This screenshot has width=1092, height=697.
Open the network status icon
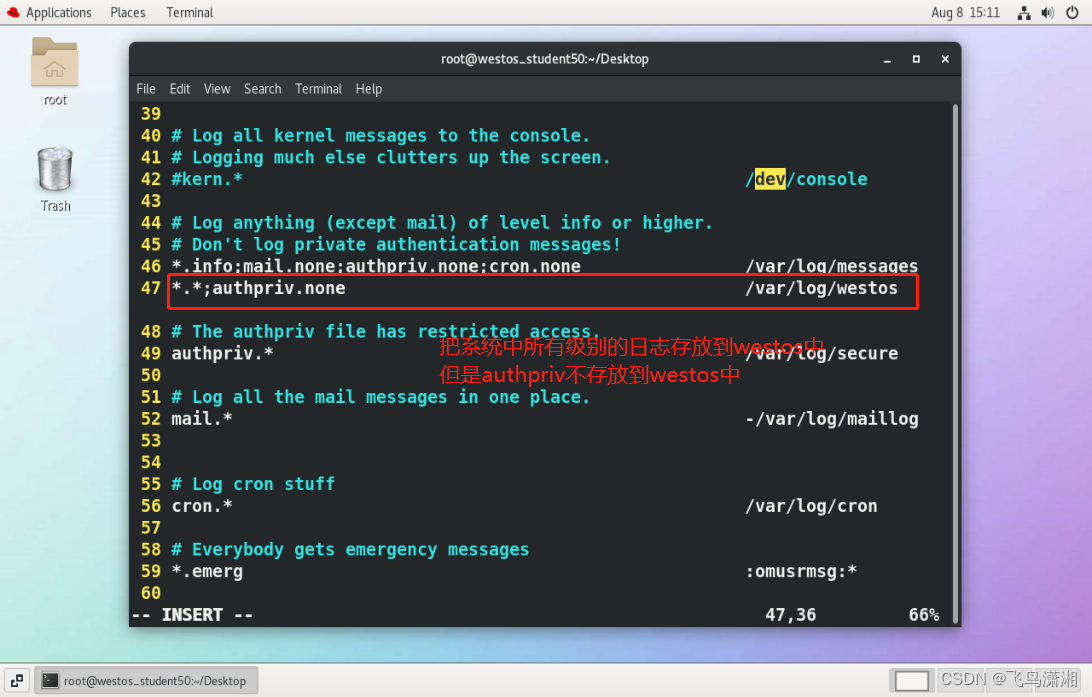click(x=1024, y=13)
